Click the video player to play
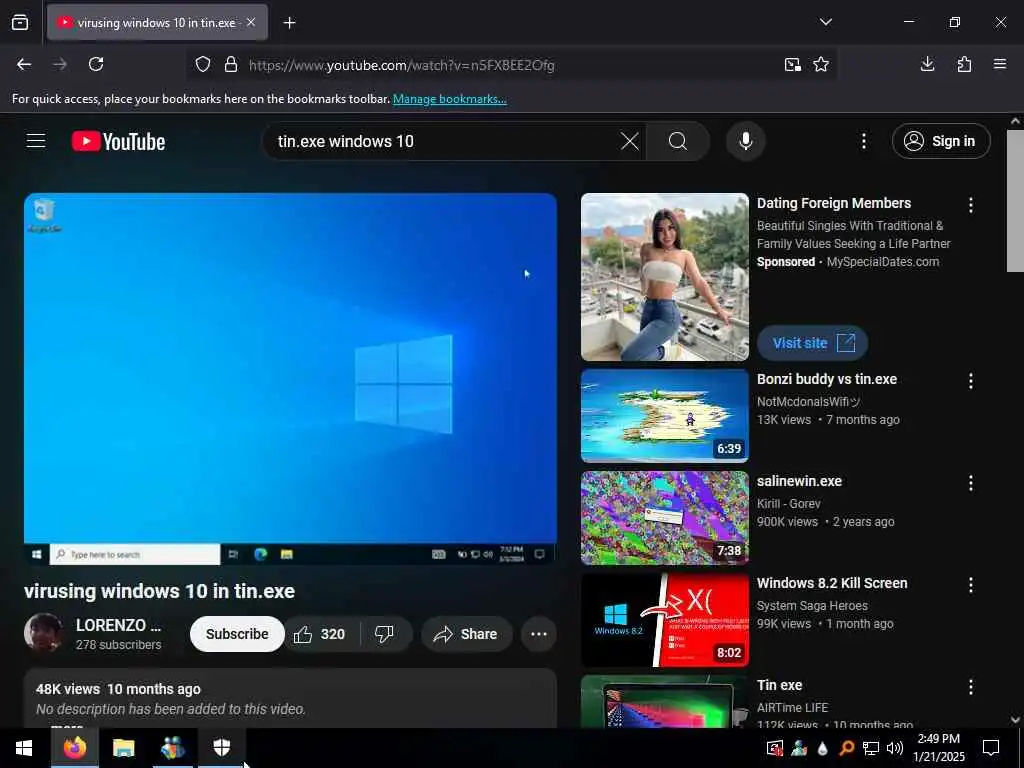 tap(291, 379)
